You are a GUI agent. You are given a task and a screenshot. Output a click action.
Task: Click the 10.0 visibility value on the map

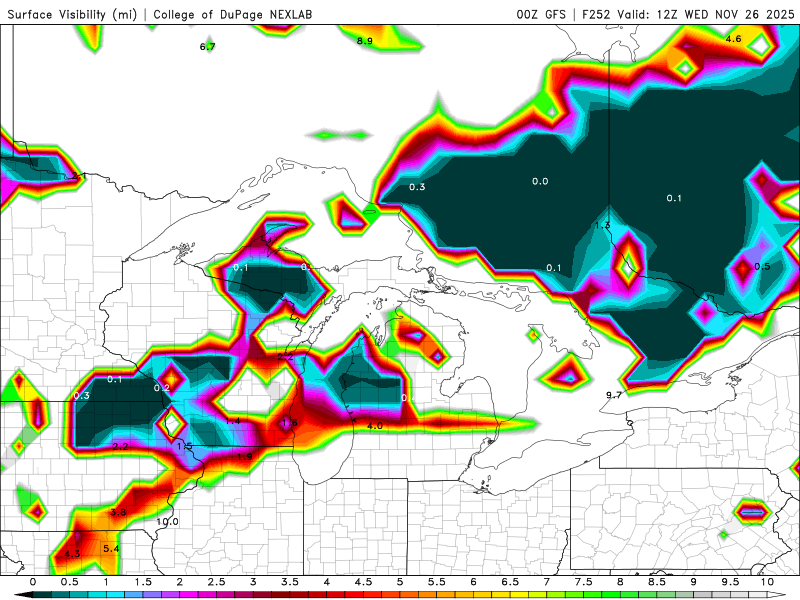pos(167,522)
